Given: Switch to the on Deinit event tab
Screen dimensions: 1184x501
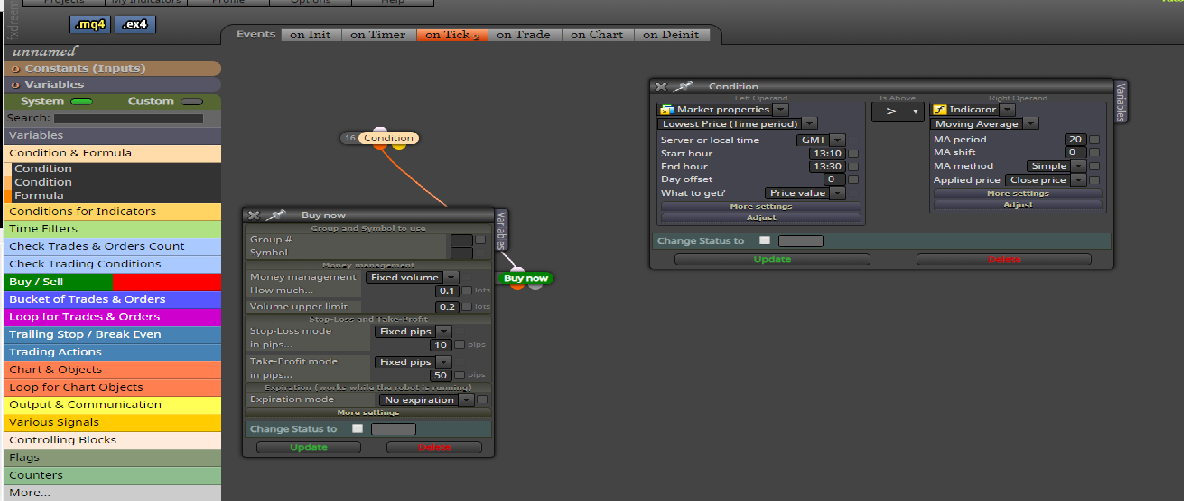Looking at the screenshot, I should [x=672, y=35].
